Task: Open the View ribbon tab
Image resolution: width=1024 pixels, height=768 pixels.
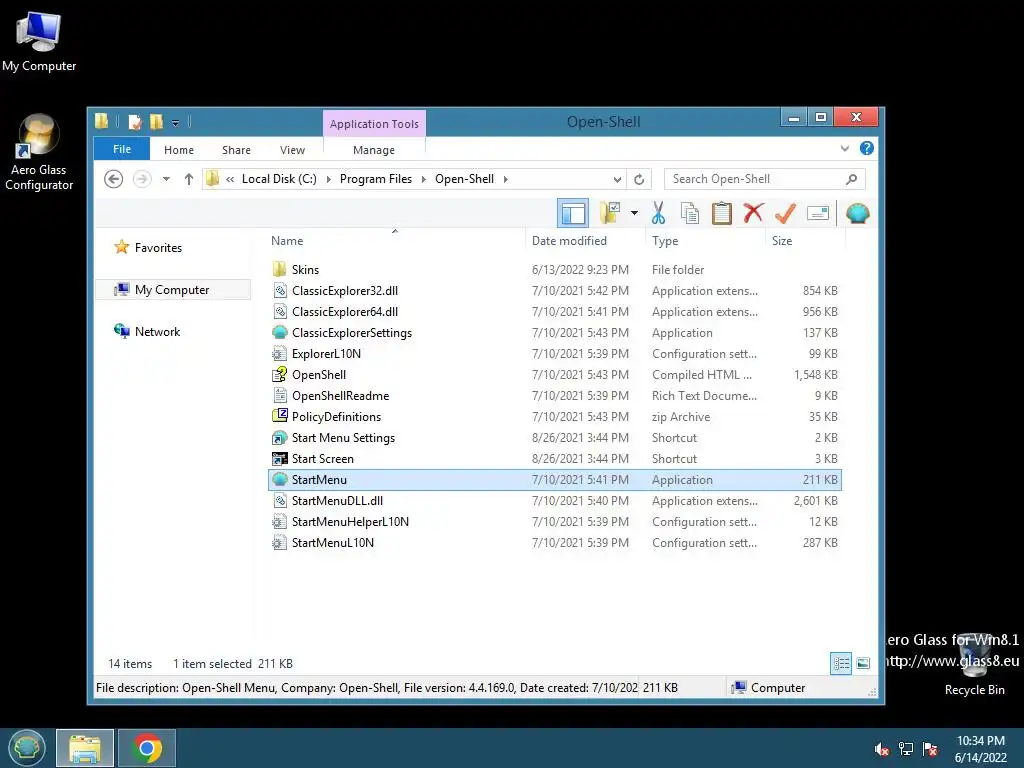Action: [293, 150]
